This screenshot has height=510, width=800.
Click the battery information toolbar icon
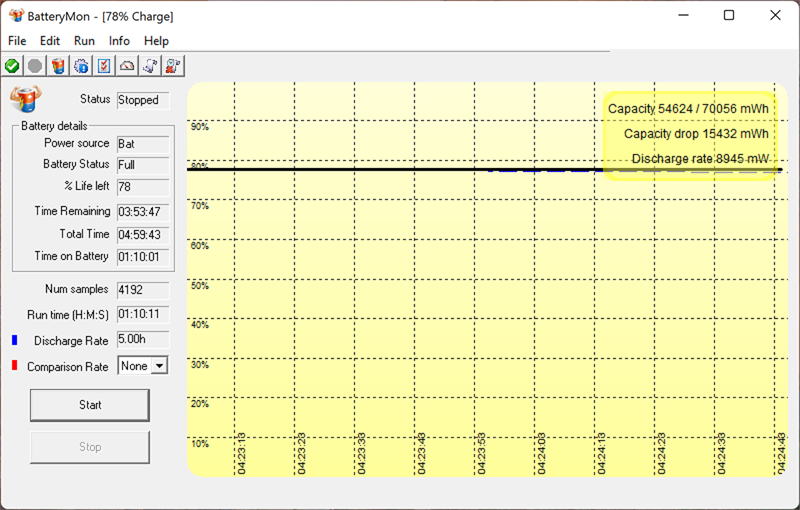58,66
